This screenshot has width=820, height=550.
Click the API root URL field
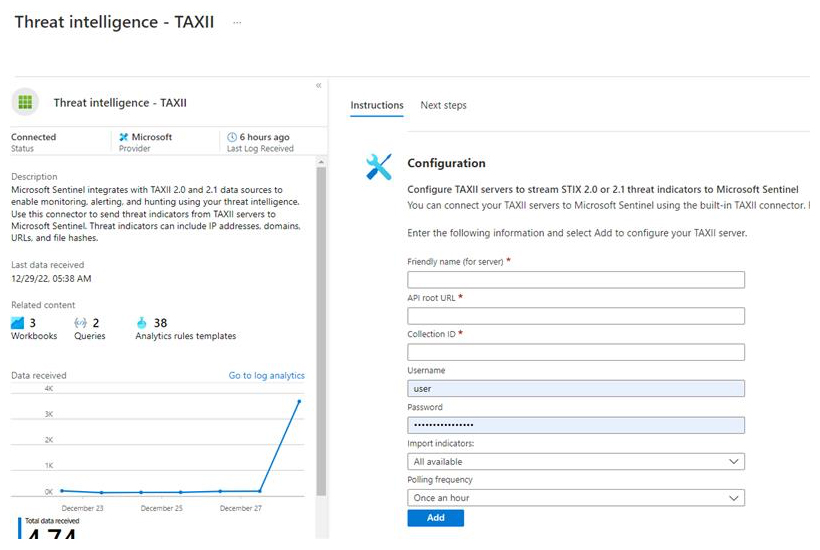[576, 316]
